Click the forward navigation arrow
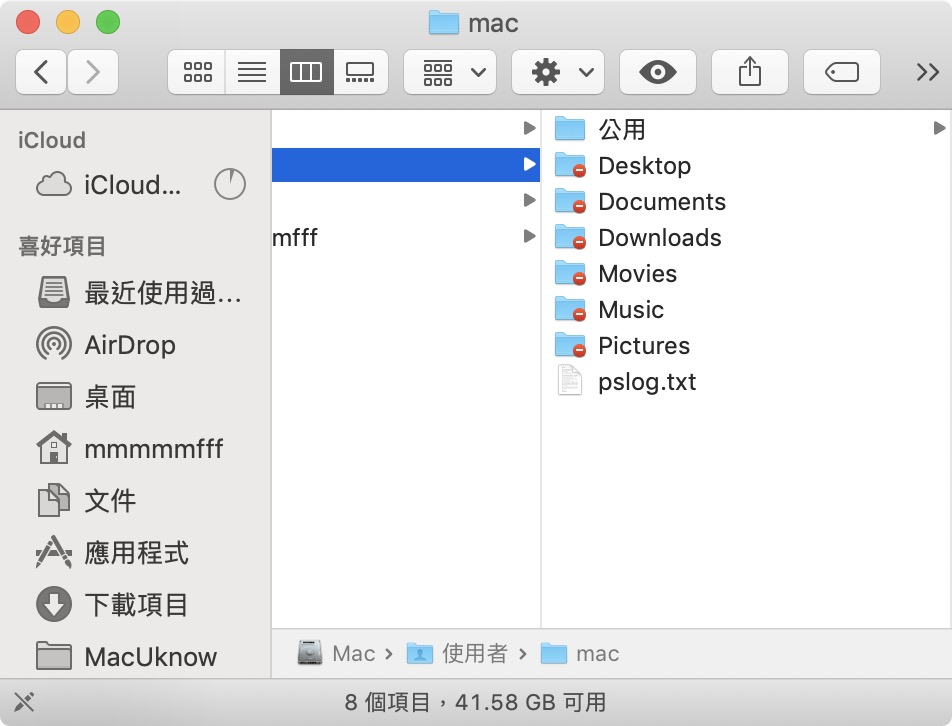 (x=93, y=72)
